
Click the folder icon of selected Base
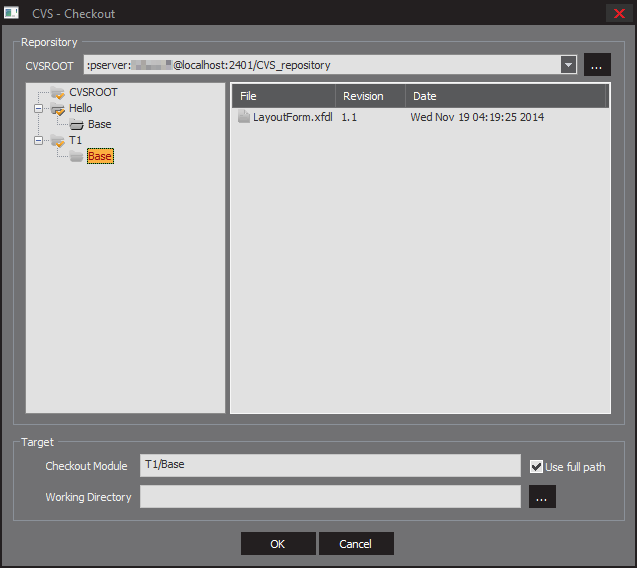pos(76,157)
